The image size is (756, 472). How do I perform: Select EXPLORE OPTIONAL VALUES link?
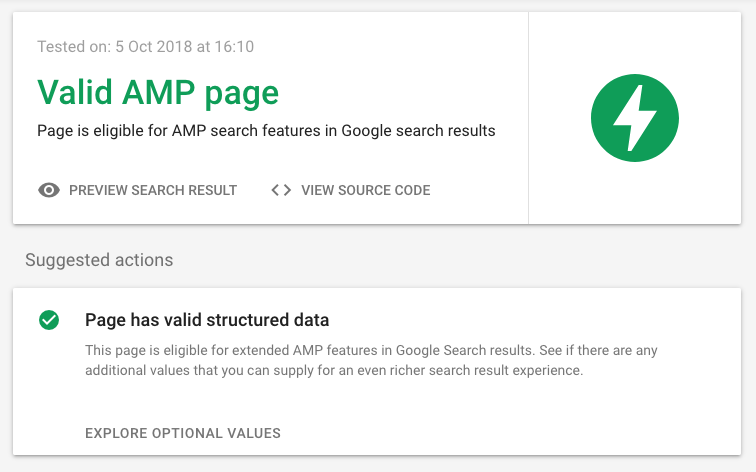(183, 433)
